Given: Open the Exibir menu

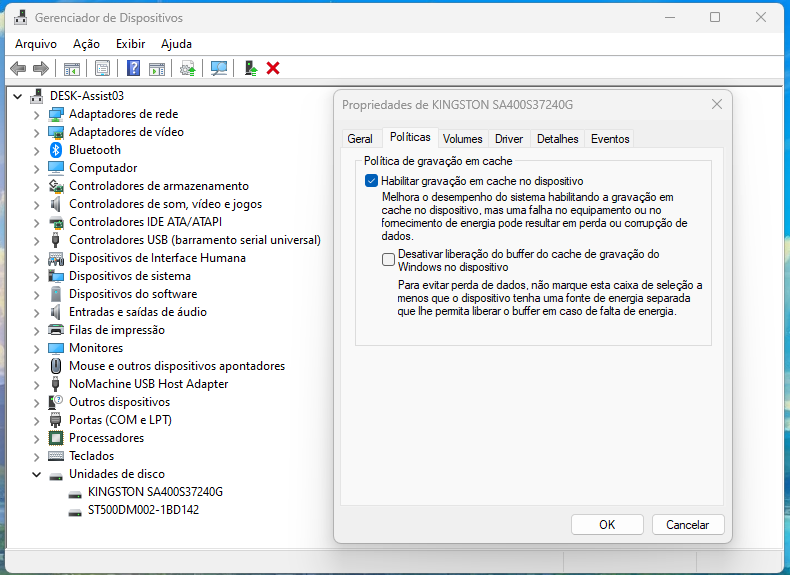Looking at the screenshot, I should [x=130, y=44].
